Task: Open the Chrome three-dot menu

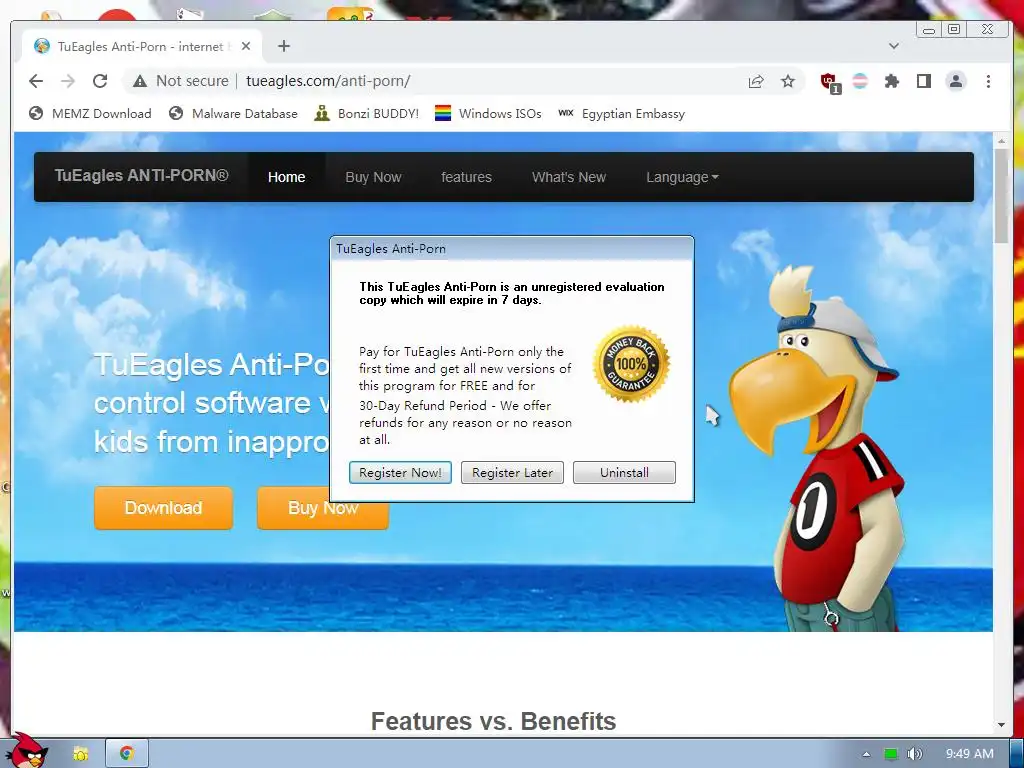Action: click(x=988, y=81)
